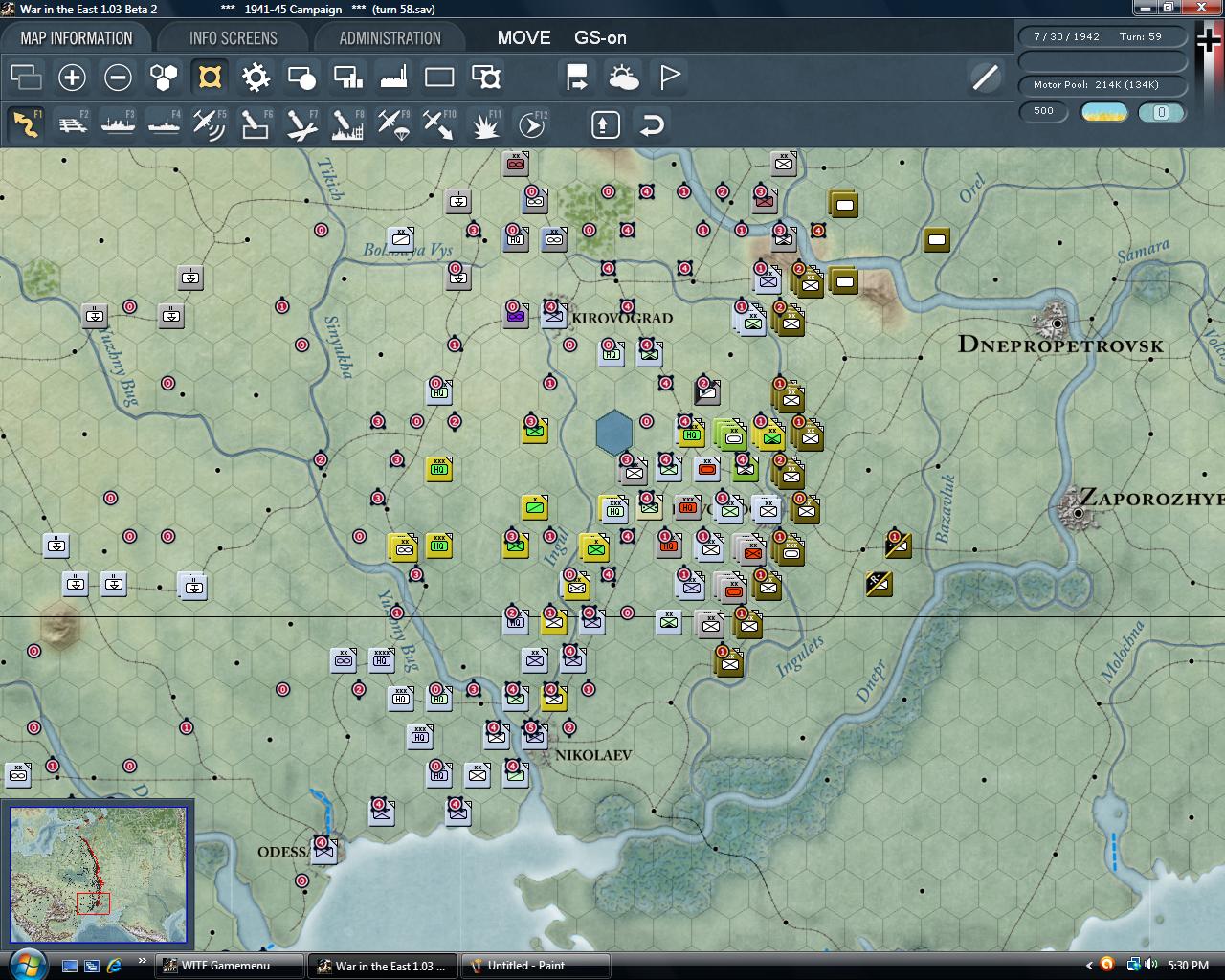
Task: Click the undo move arrow button
Action: 652,124
